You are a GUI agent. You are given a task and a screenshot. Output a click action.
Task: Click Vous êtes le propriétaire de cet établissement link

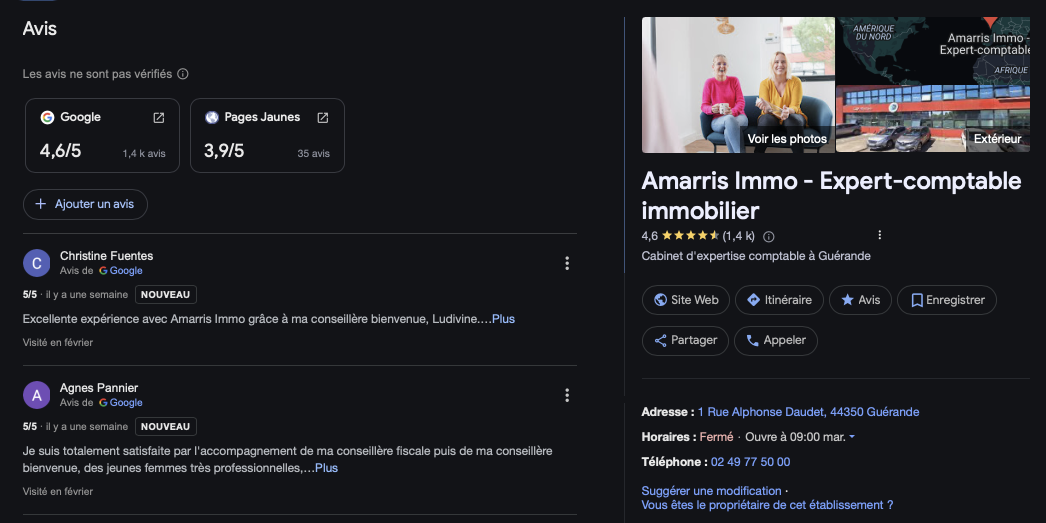click(x=767, y=506)
